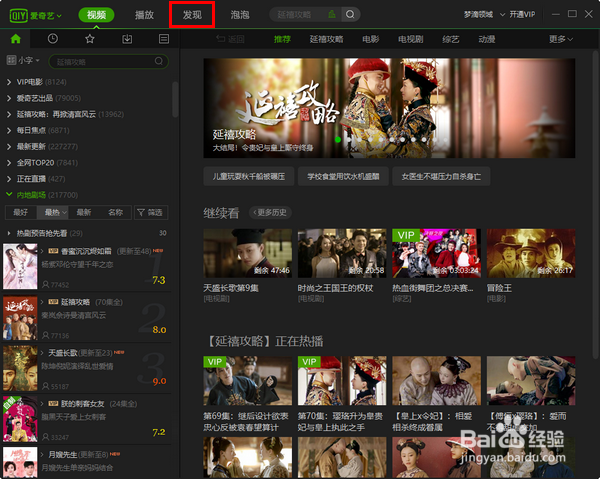
Task: Open the 更多 dropdown in category bar
Action: pos(561,39)
